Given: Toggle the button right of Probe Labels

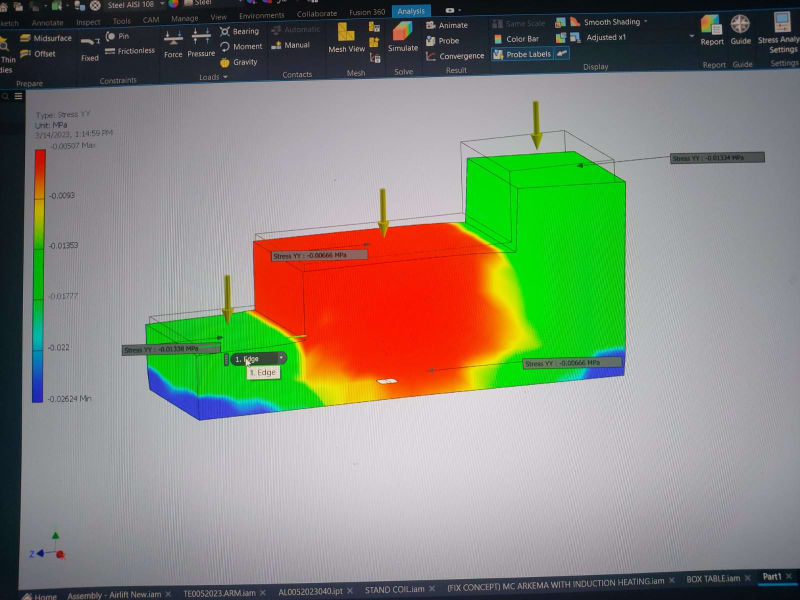Looking at the screenshot, I should pyautogui.click(x=562, y=53).
